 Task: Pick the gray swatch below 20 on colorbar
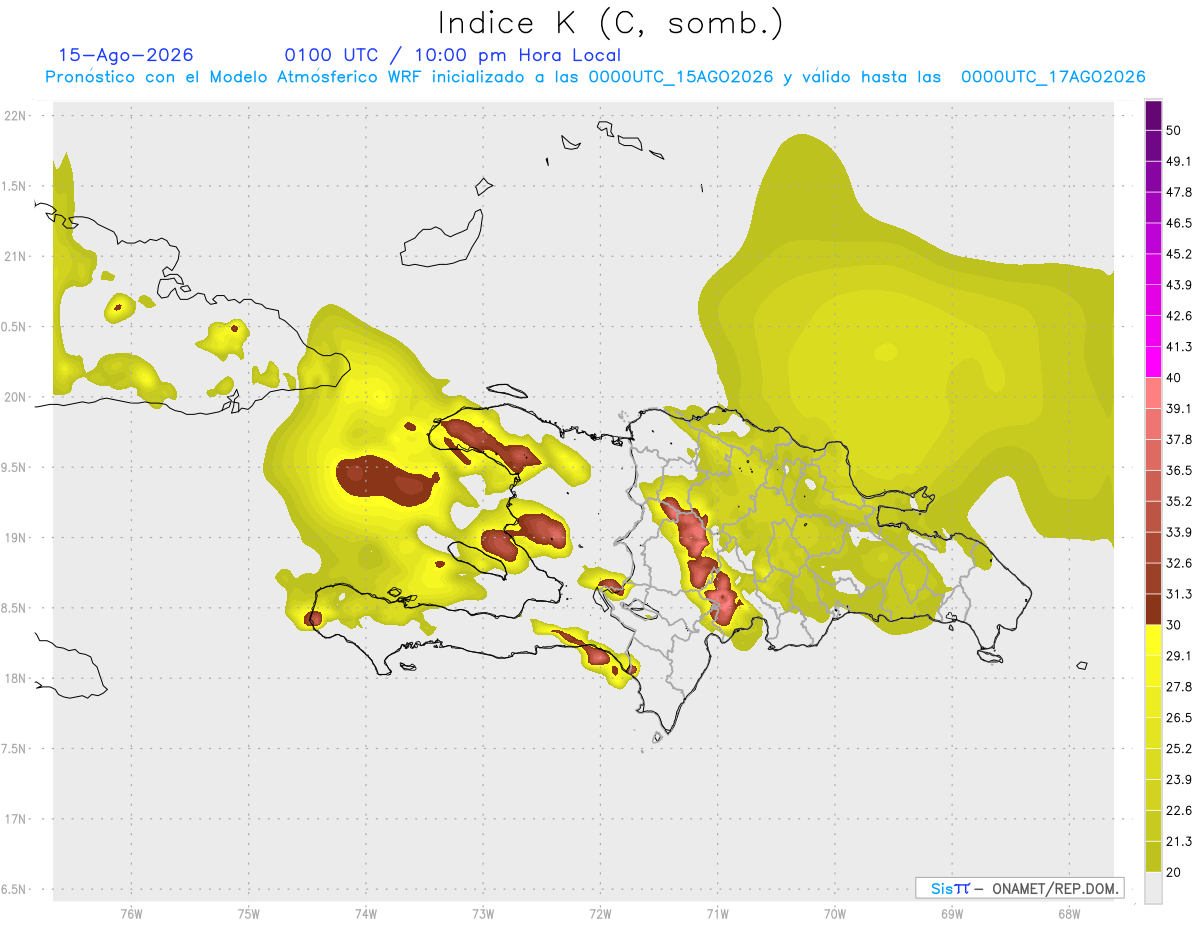pyautogui.click(x=1153, y=888)
